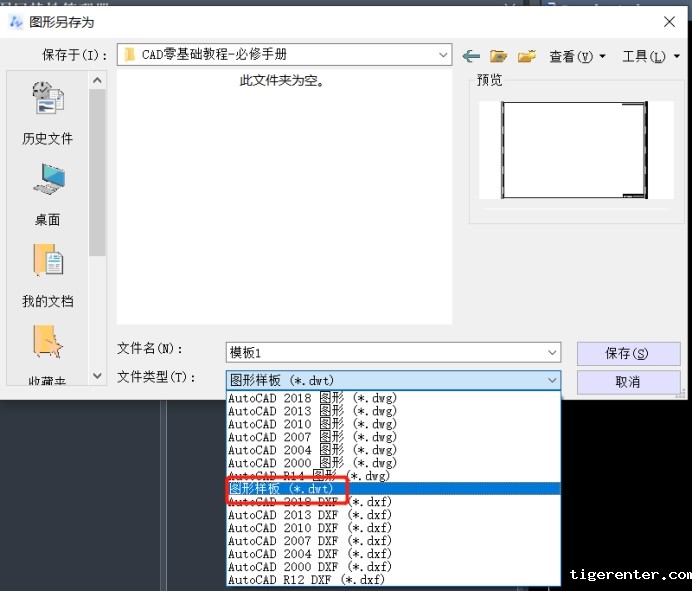Screen dimensions: 692x591
Task: Select AutoCAD R12 DXF (*.dxf) format
Action: [306, 579]
